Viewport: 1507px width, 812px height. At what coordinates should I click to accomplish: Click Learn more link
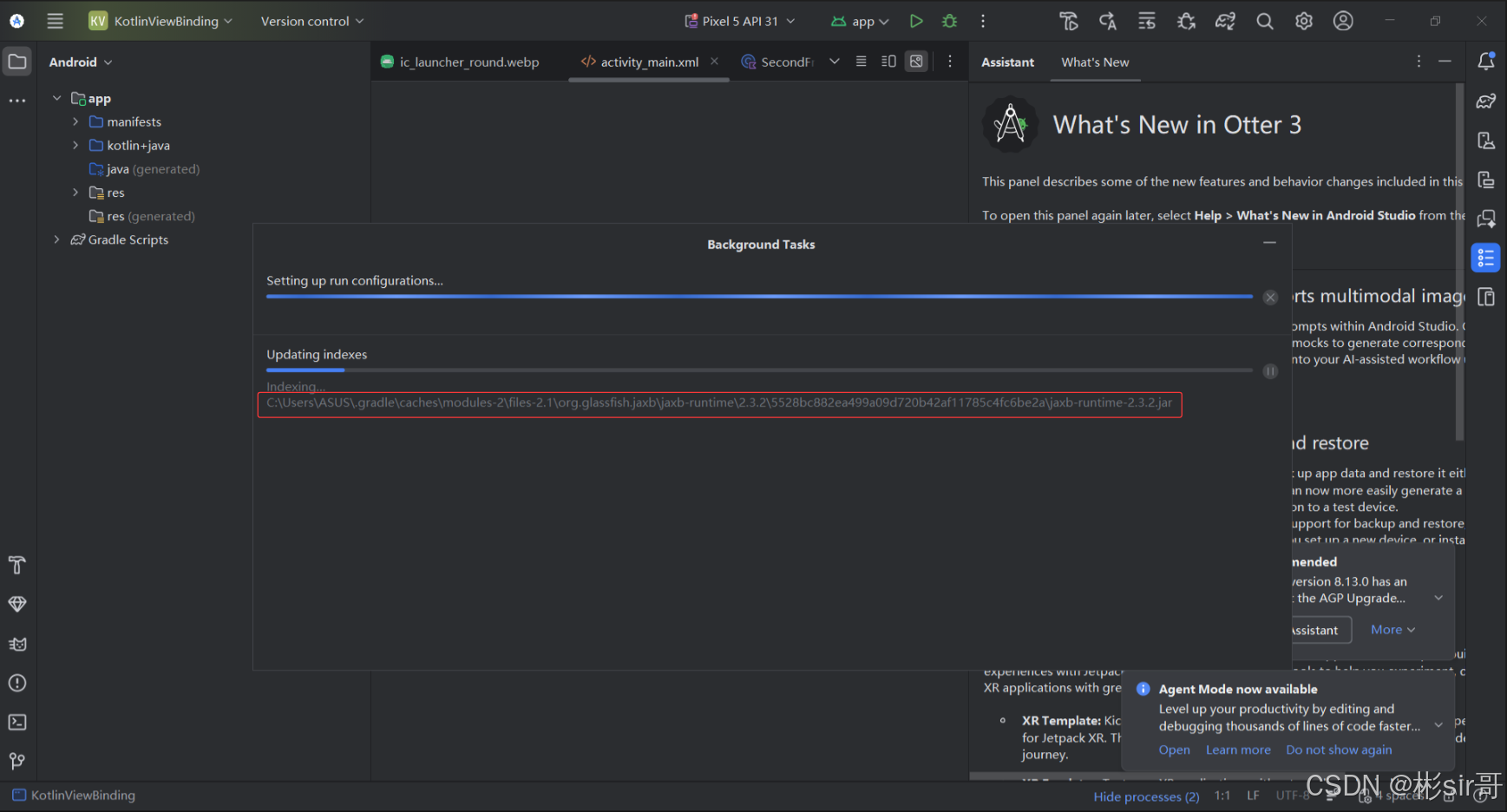(1238, 750)
